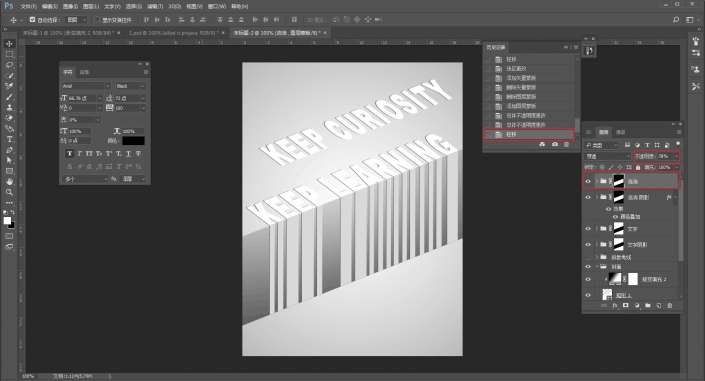The image size is (705, 381).
Task: Select the Zoom tool in toolbar
Action: pos(9,192)
